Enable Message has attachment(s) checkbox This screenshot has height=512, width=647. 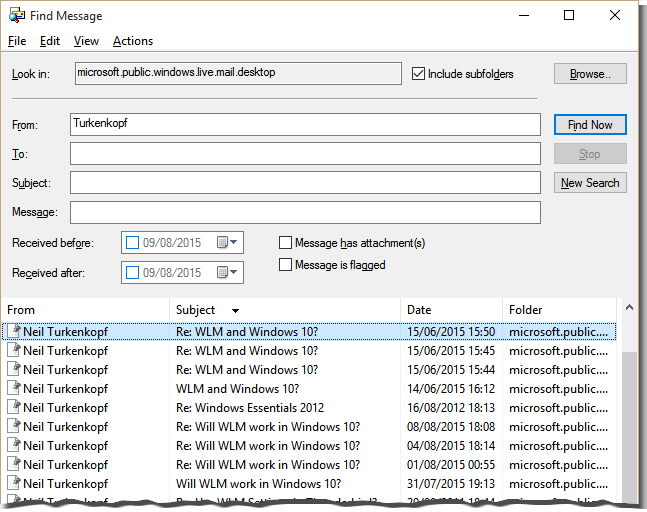click(285, 243)
